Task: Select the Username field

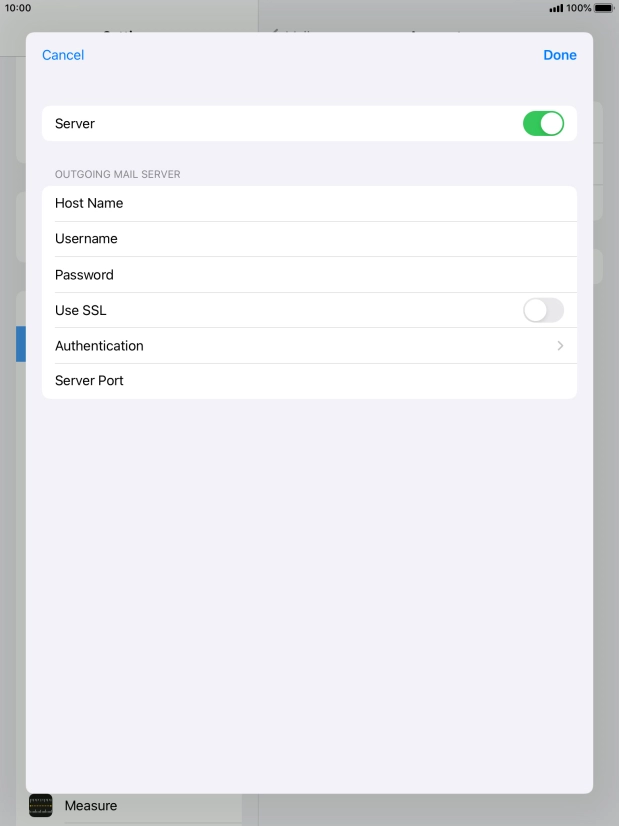Action: (x=309, y=239)
